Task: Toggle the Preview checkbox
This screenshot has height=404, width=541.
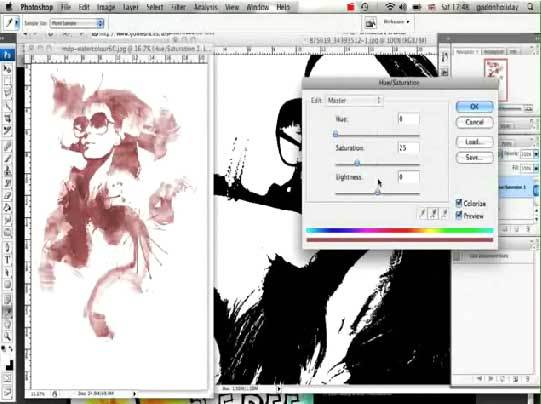Action: [x=459, y=215]
